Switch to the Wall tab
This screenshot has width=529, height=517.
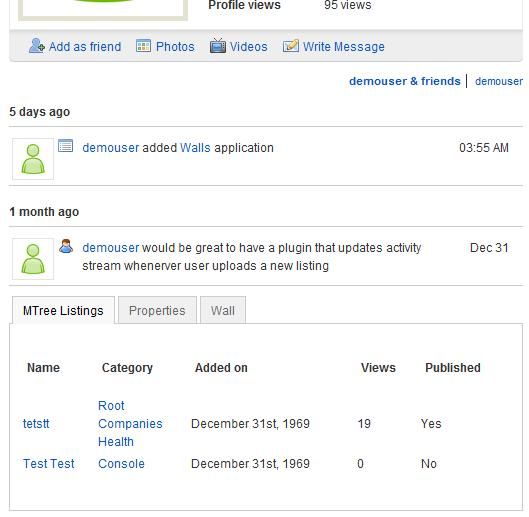[223, 310]
